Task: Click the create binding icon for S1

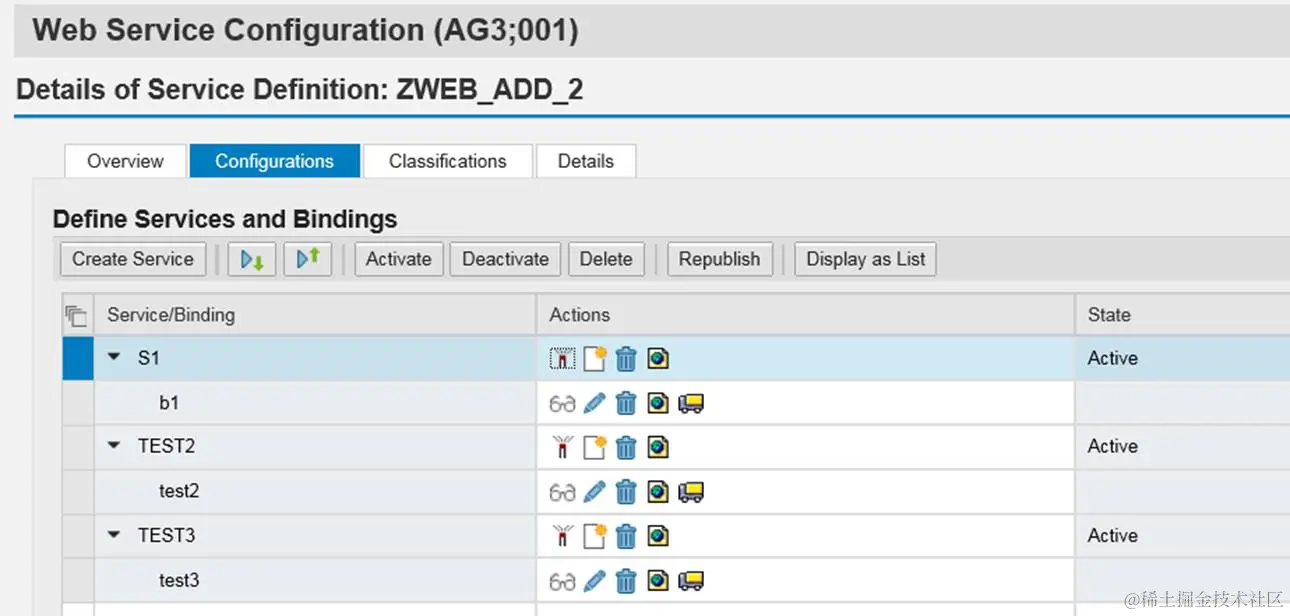Action: tap(595, 358)
